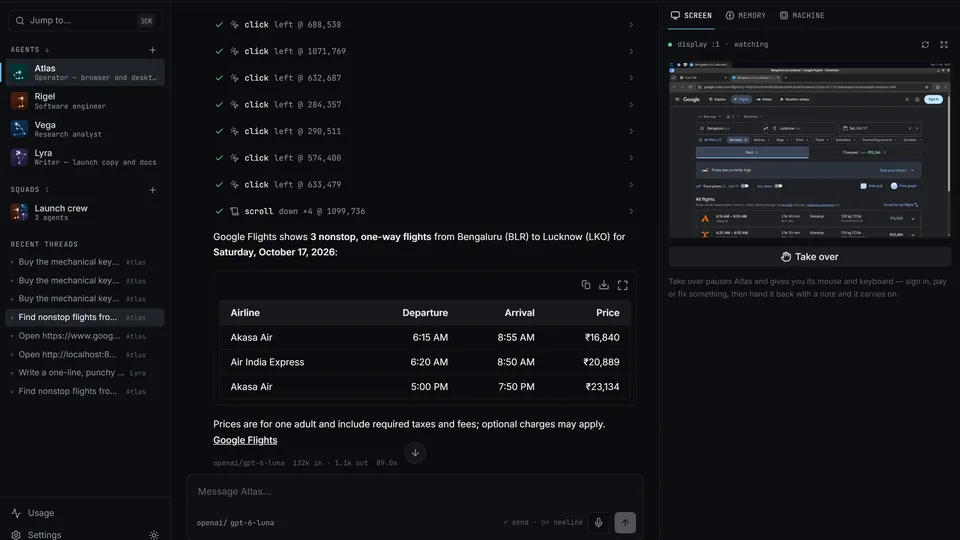Switch to the MEMORY tab
960x540 pixels.
(746, 15)
